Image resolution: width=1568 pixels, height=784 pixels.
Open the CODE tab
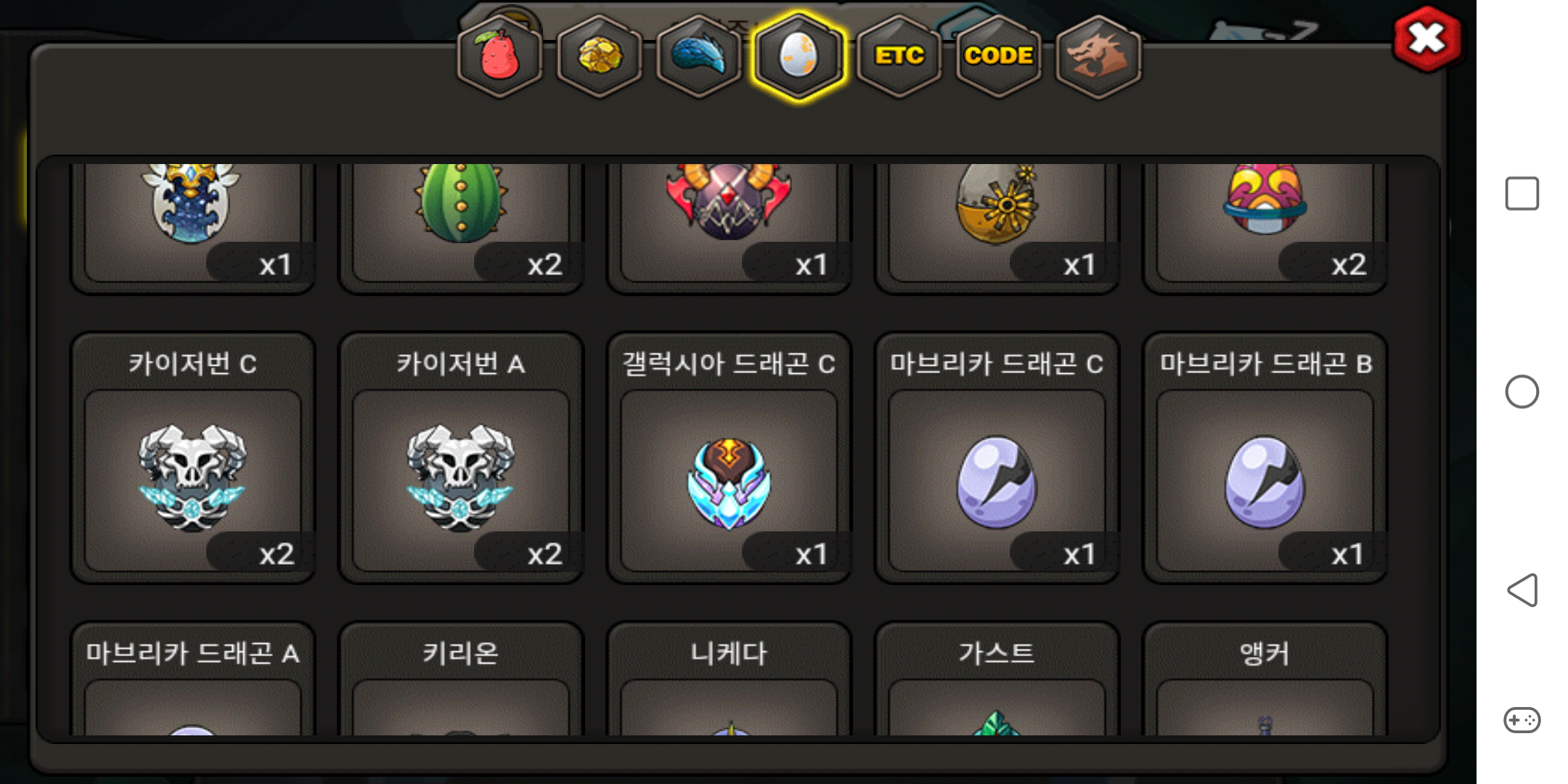pos(998,56)
